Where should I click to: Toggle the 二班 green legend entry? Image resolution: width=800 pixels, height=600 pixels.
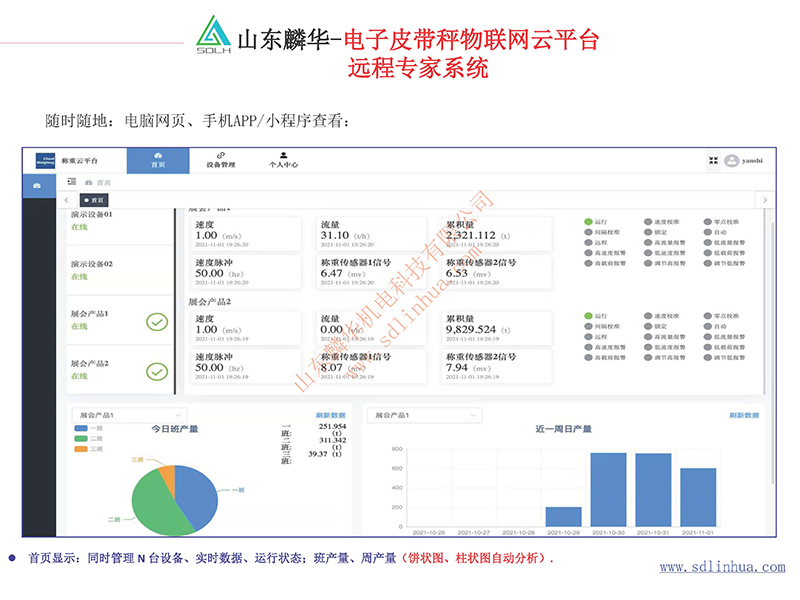[88, 438]
